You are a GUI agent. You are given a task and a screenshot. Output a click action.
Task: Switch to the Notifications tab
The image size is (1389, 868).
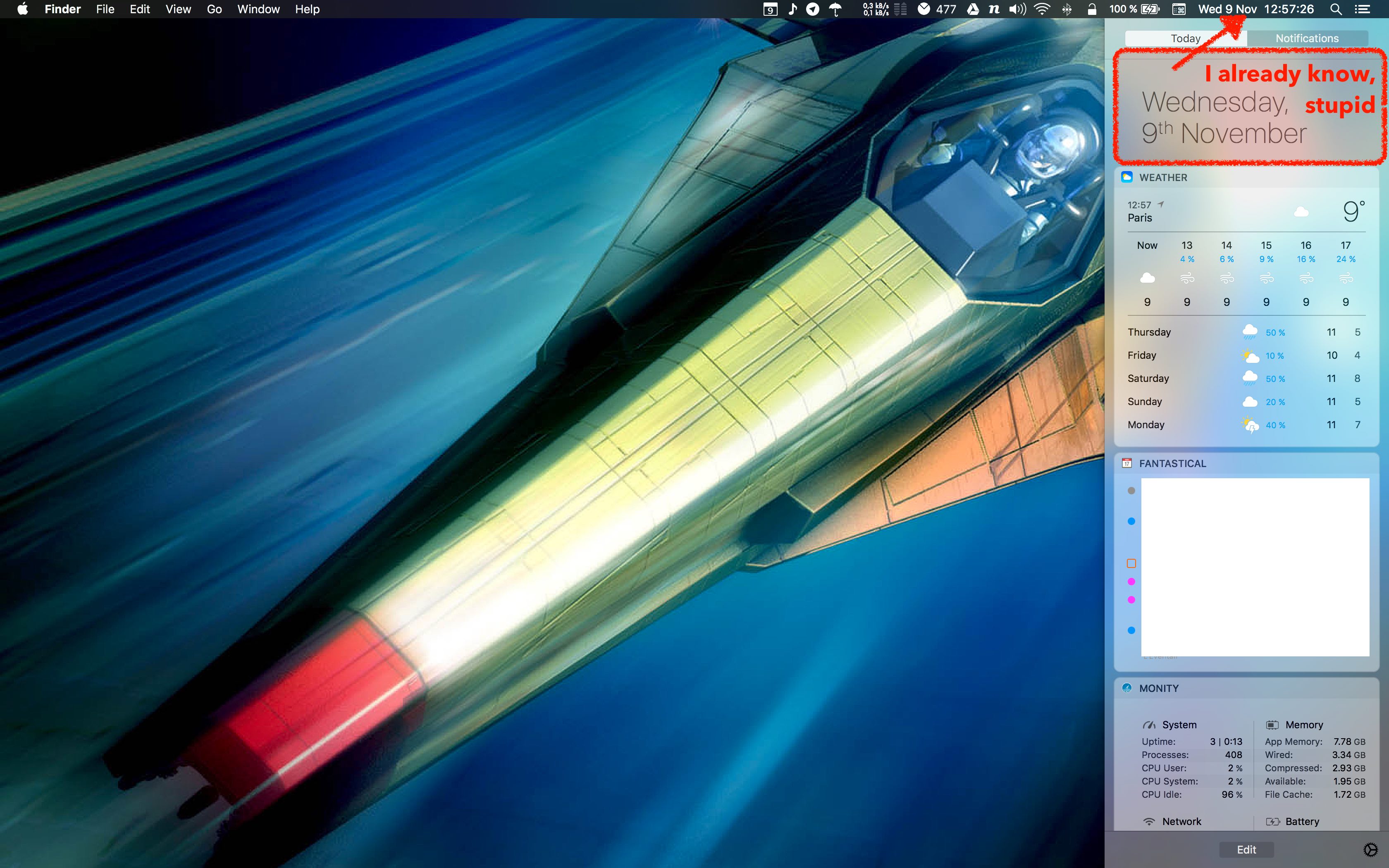(x=1307, y=38)
